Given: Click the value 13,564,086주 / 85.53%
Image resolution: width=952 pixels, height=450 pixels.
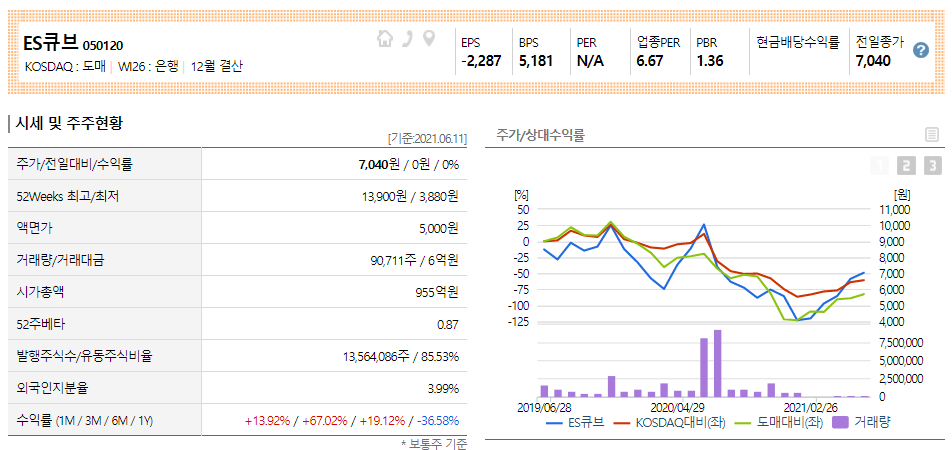Looking at the screenshot, I should pos(401,356).
